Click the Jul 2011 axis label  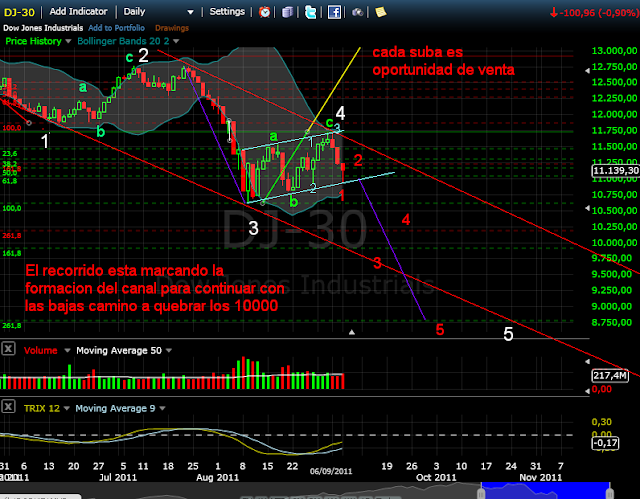pyautogui.click(x=118, y=477)
